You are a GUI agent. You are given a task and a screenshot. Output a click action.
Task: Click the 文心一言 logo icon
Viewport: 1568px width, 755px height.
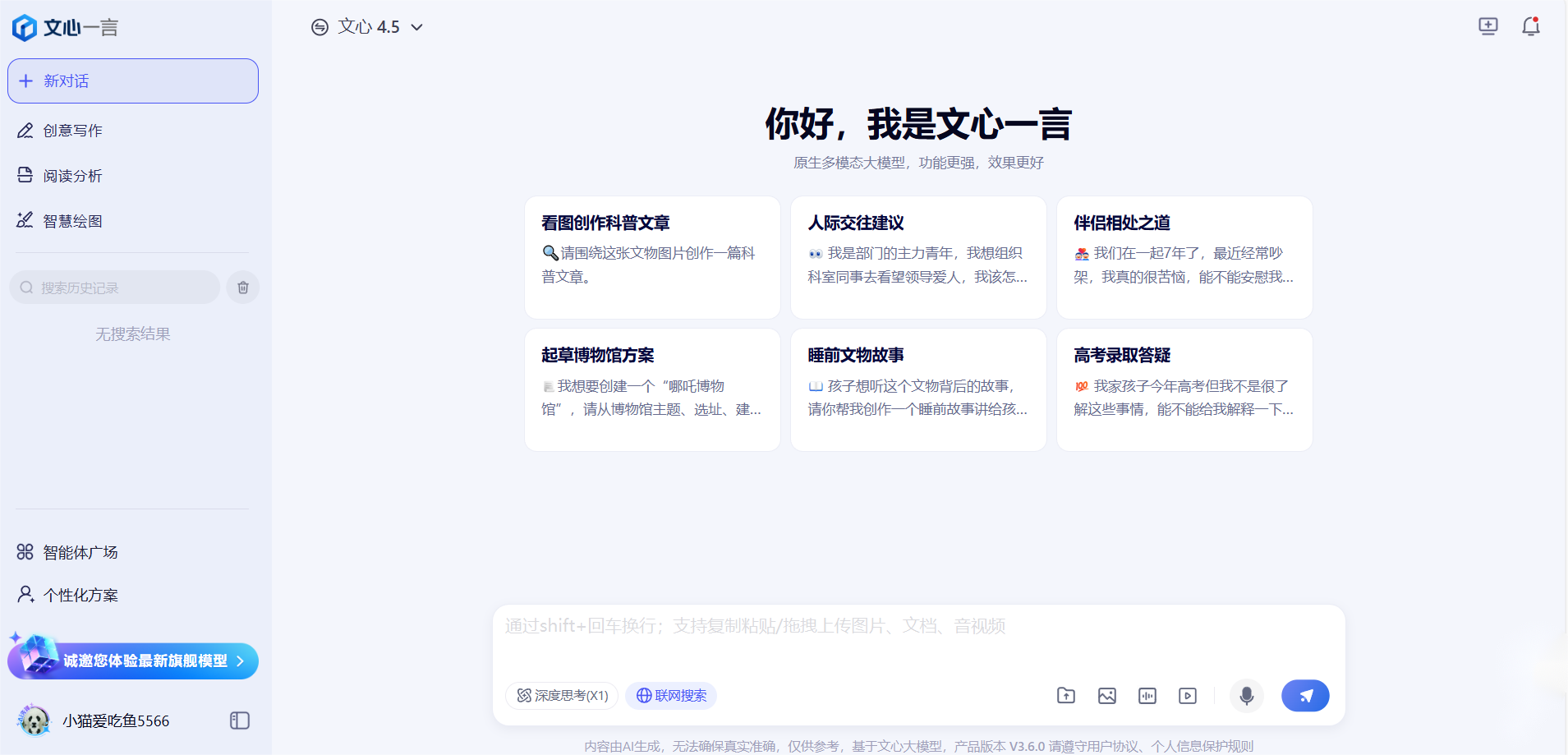coord(25,27)
